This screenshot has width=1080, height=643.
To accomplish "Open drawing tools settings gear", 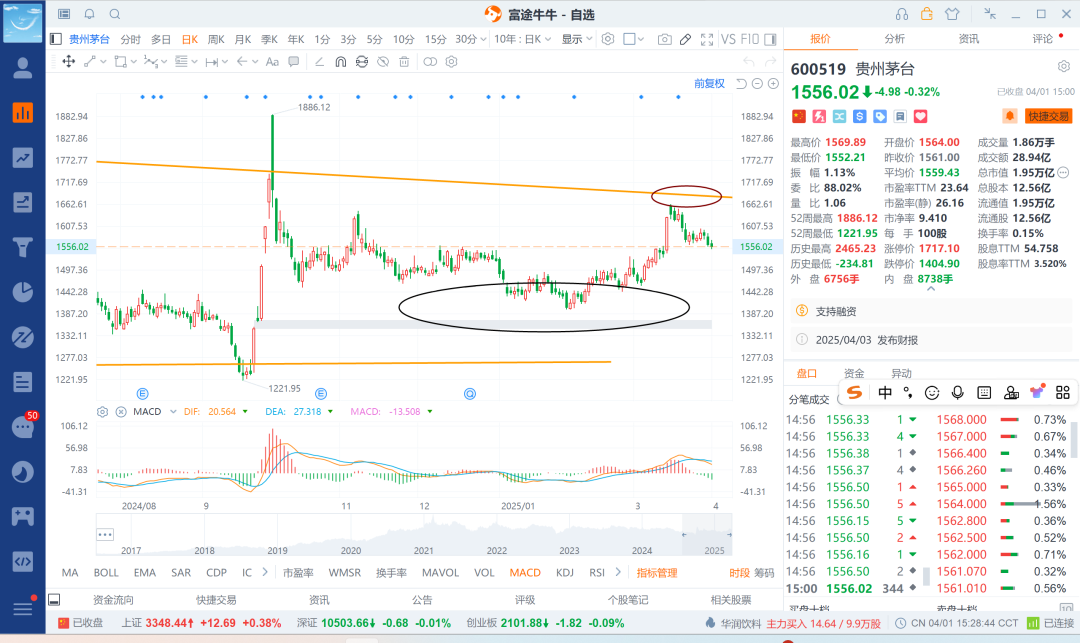I will [x=451, y=62].
